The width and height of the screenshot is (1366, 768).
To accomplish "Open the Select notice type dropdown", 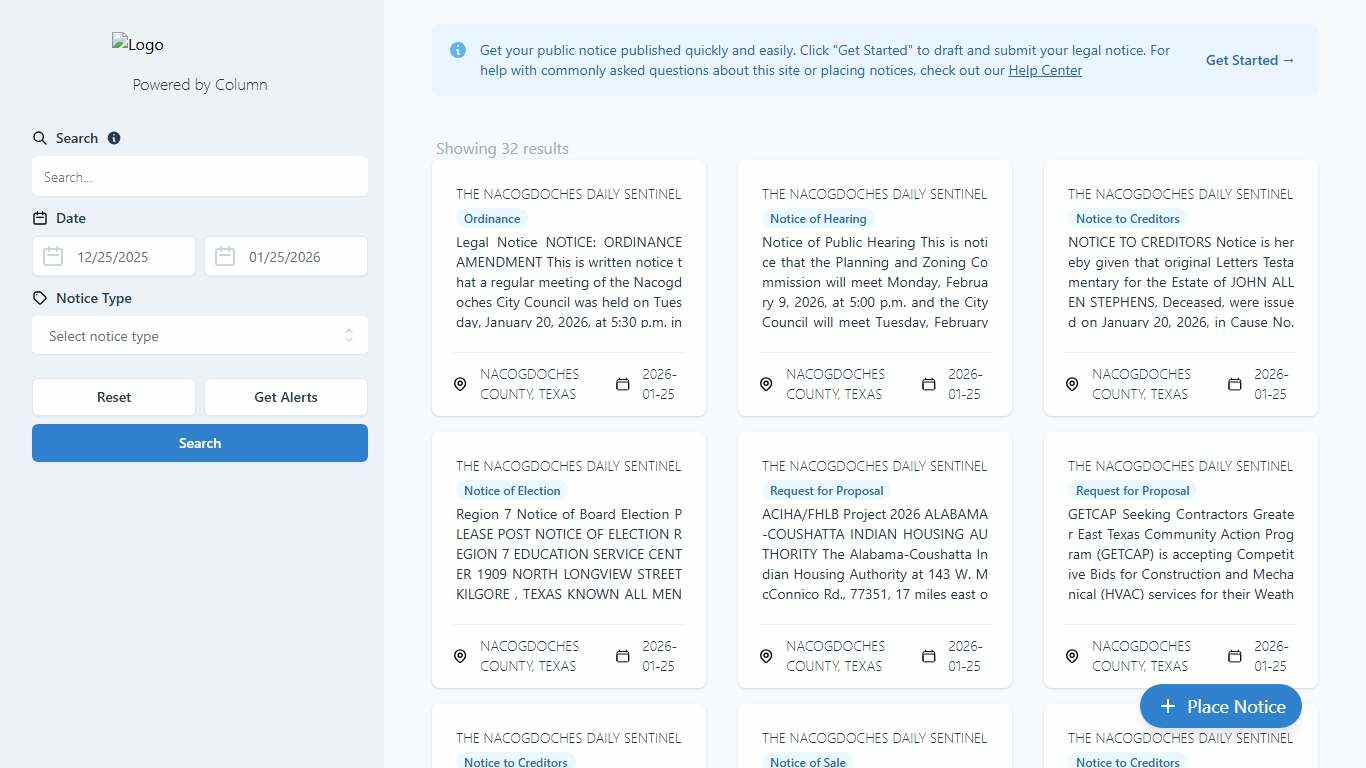I will tap(200, 336).
